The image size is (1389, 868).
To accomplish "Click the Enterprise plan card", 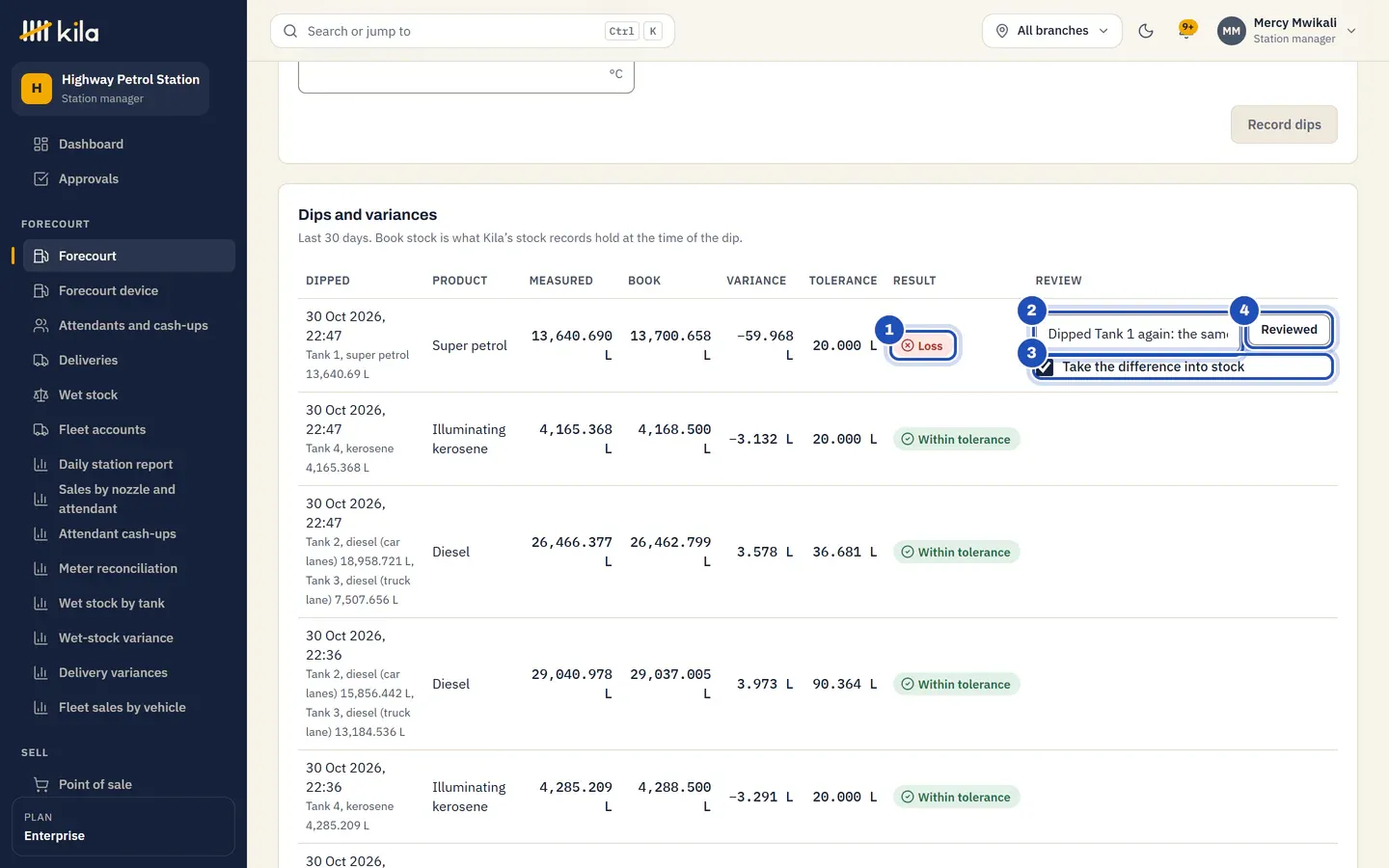I will coord(123,827).
